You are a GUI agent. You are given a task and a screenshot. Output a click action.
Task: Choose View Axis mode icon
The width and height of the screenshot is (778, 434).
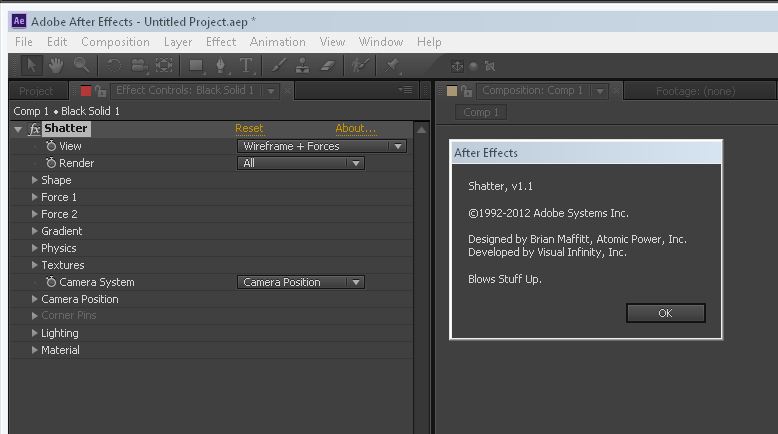(x=490, y=66)
